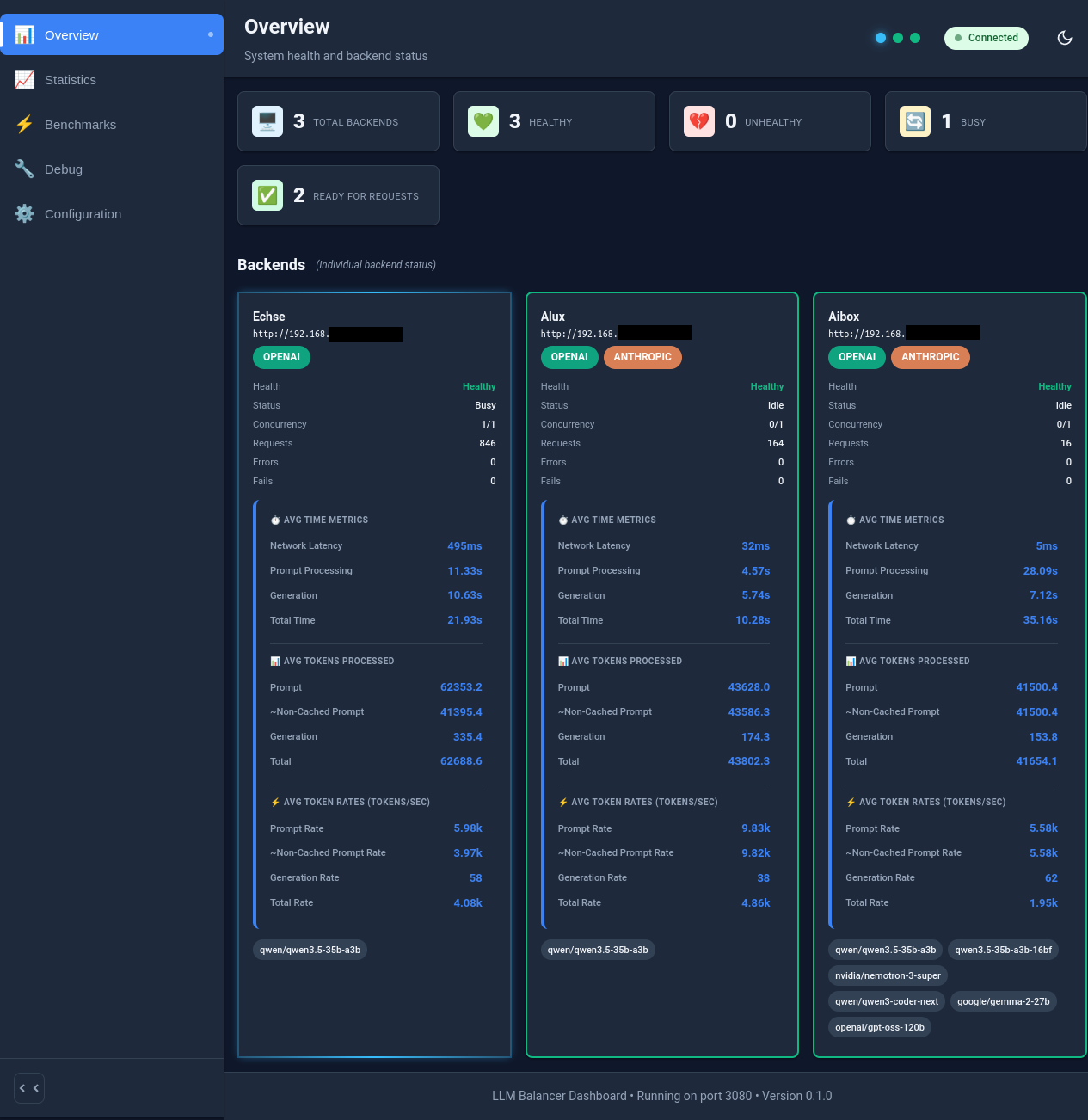Click the OPENAI badge on Echse card
The image size is (1088, 1120).
coord(281,357)
